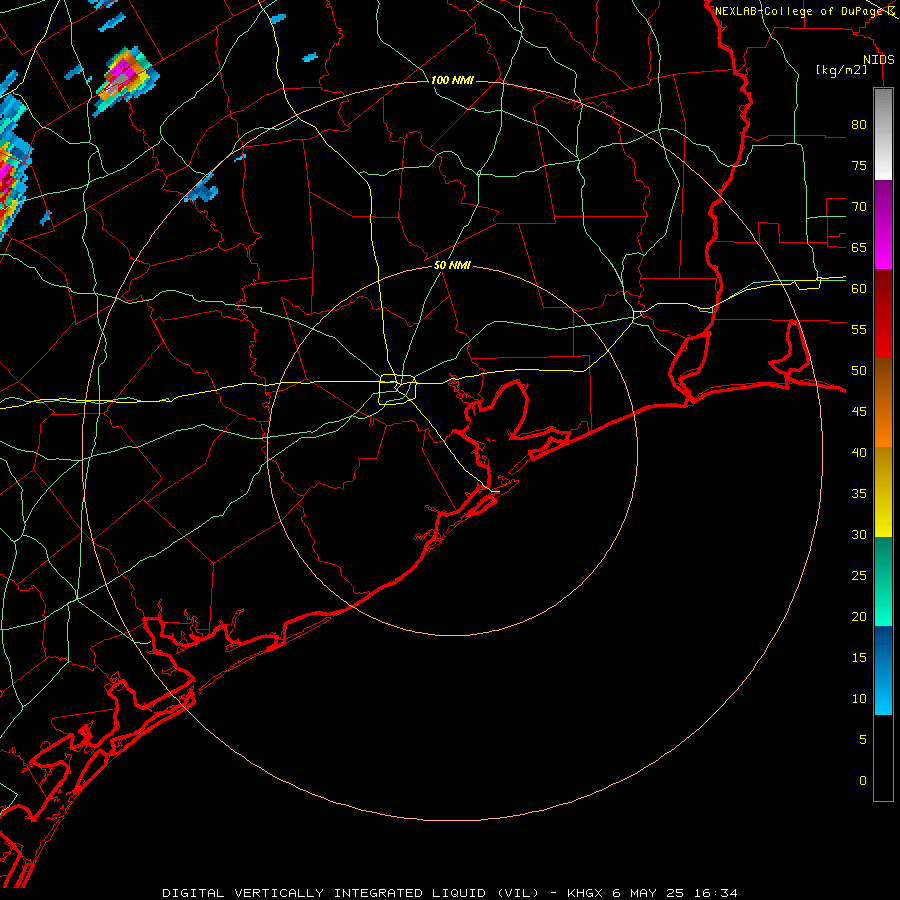Select the 40 value on the VIL scale
The height and width of the screenshot is (900, 900).
[x=859, y=452]
